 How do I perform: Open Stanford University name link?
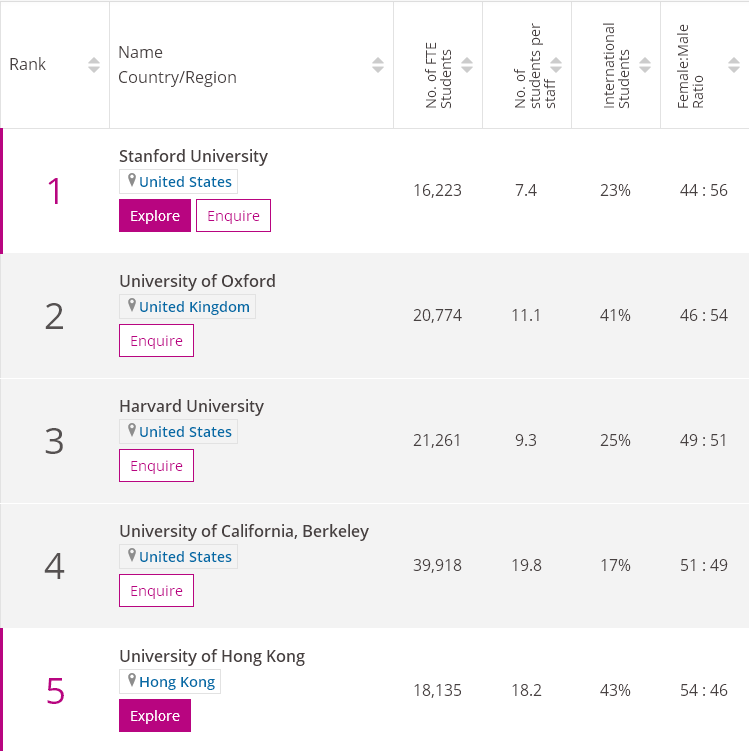pos(193,156)
